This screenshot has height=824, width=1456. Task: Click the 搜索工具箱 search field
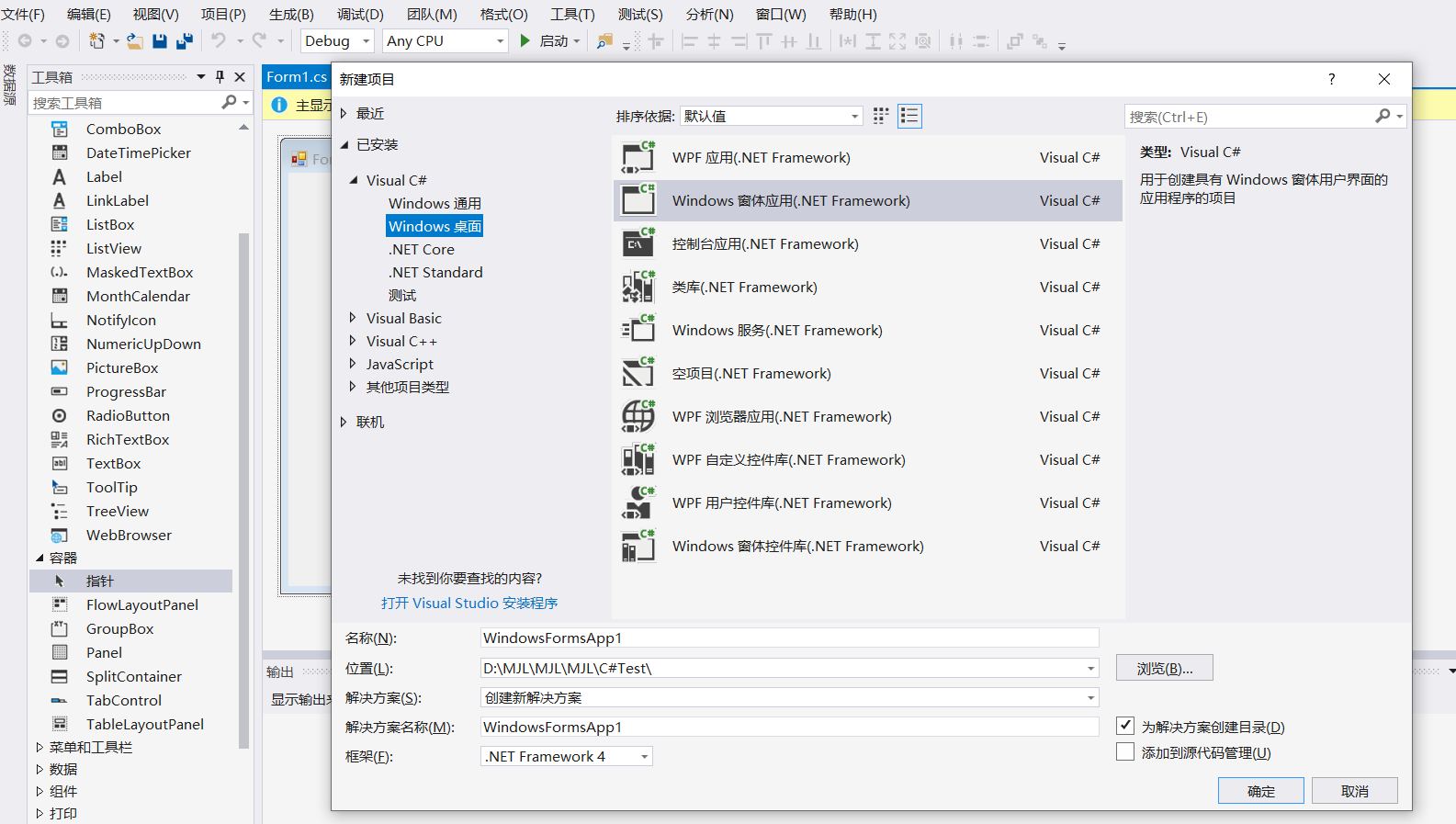(124, 103)
